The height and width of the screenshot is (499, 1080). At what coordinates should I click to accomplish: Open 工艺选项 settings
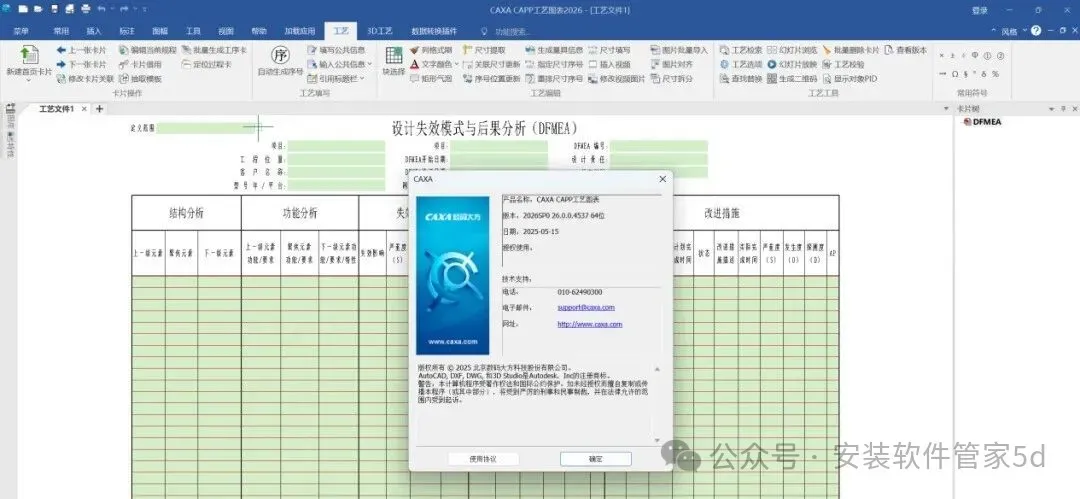pyautogui.click(x=741, y=64)
